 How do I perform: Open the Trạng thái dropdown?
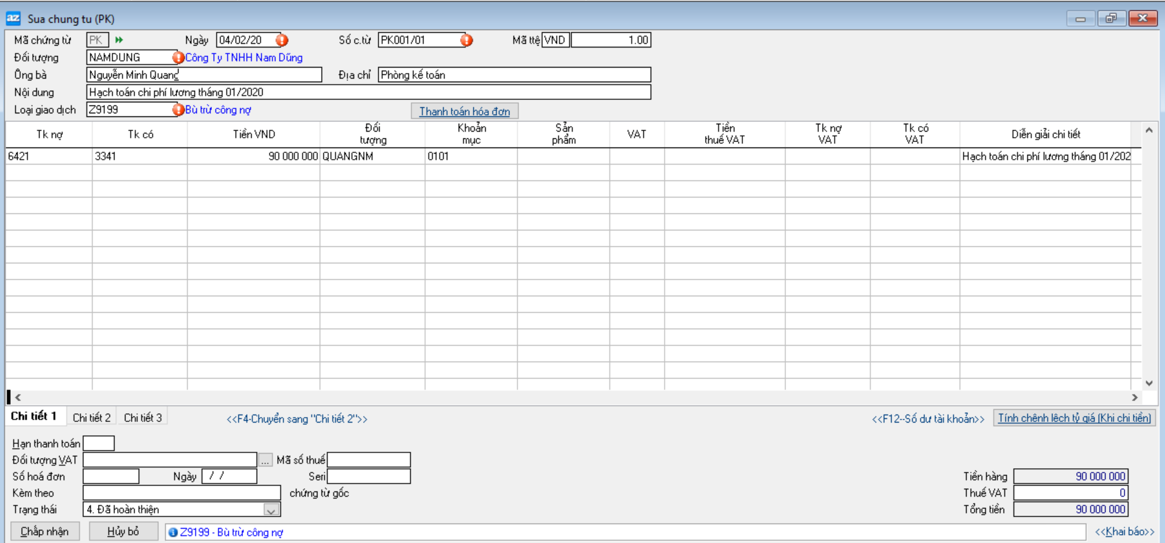tap(271, 510)
